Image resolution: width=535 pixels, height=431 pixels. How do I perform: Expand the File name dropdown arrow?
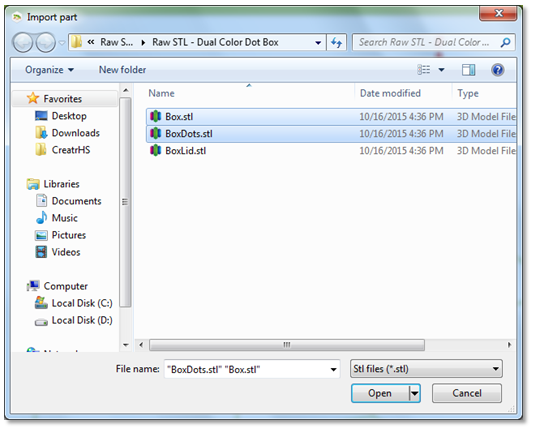coord(333,370)
